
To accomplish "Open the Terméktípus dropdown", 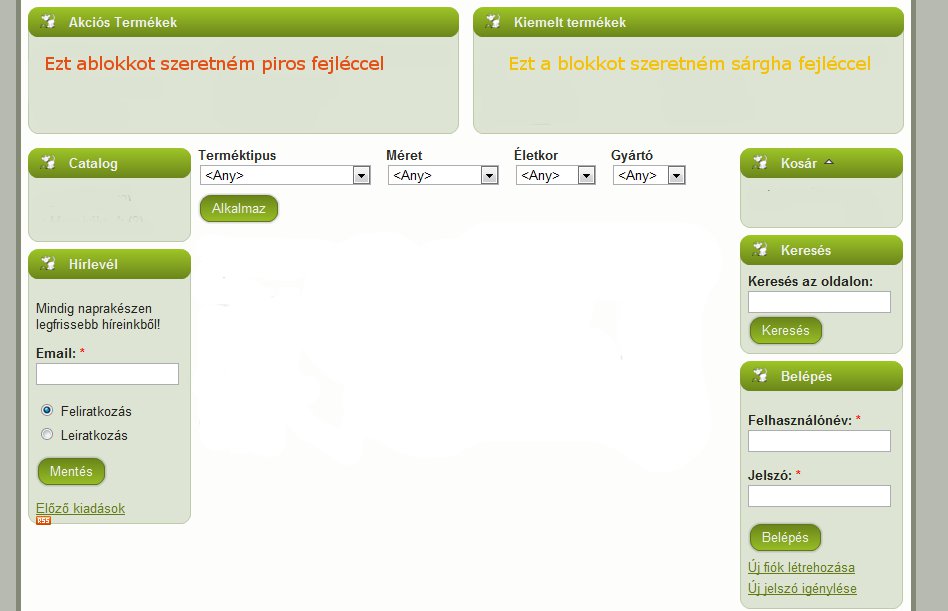I will tap(285, 176).
